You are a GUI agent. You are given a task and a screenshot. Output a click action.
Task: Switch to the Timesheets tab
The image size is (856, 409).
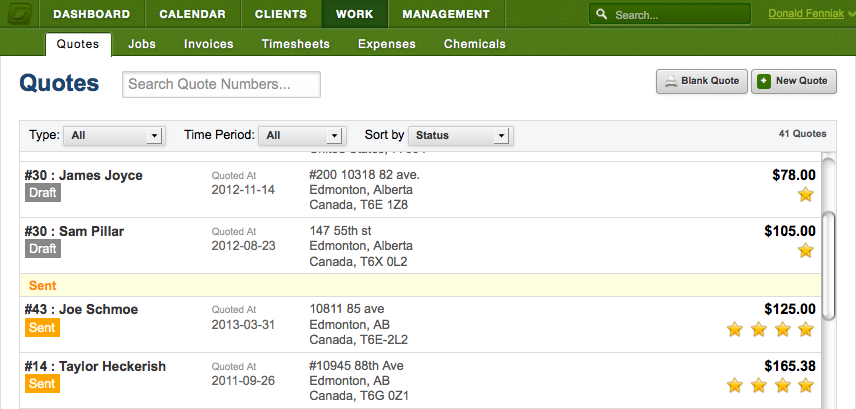click(x=295, y=44)
